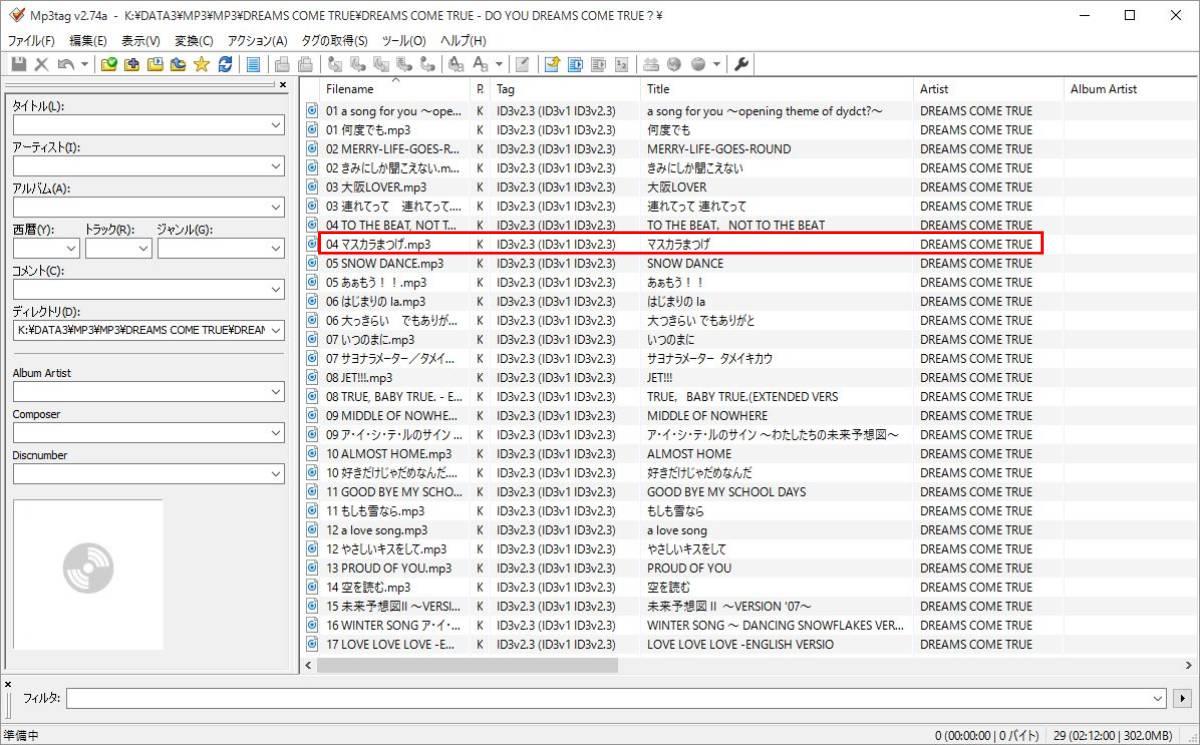1200x745 pixels.
Task: Expand the Album Artist combo box
Action: [x=276, y=392]
